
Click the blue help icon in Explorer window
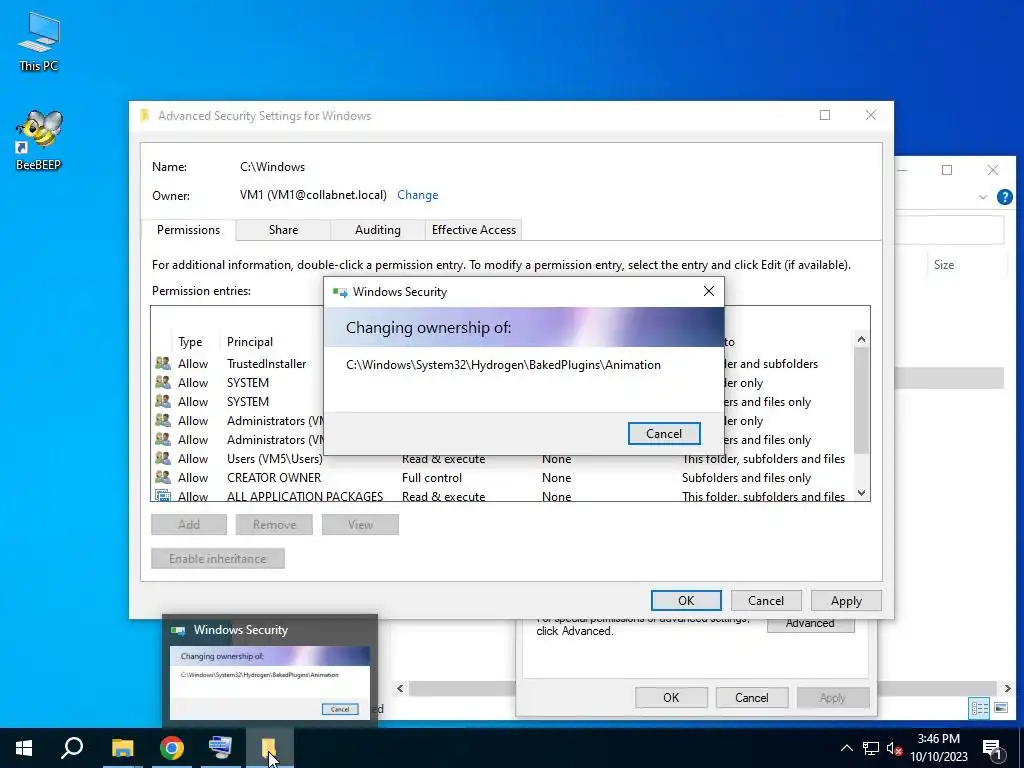point(1004,197)
